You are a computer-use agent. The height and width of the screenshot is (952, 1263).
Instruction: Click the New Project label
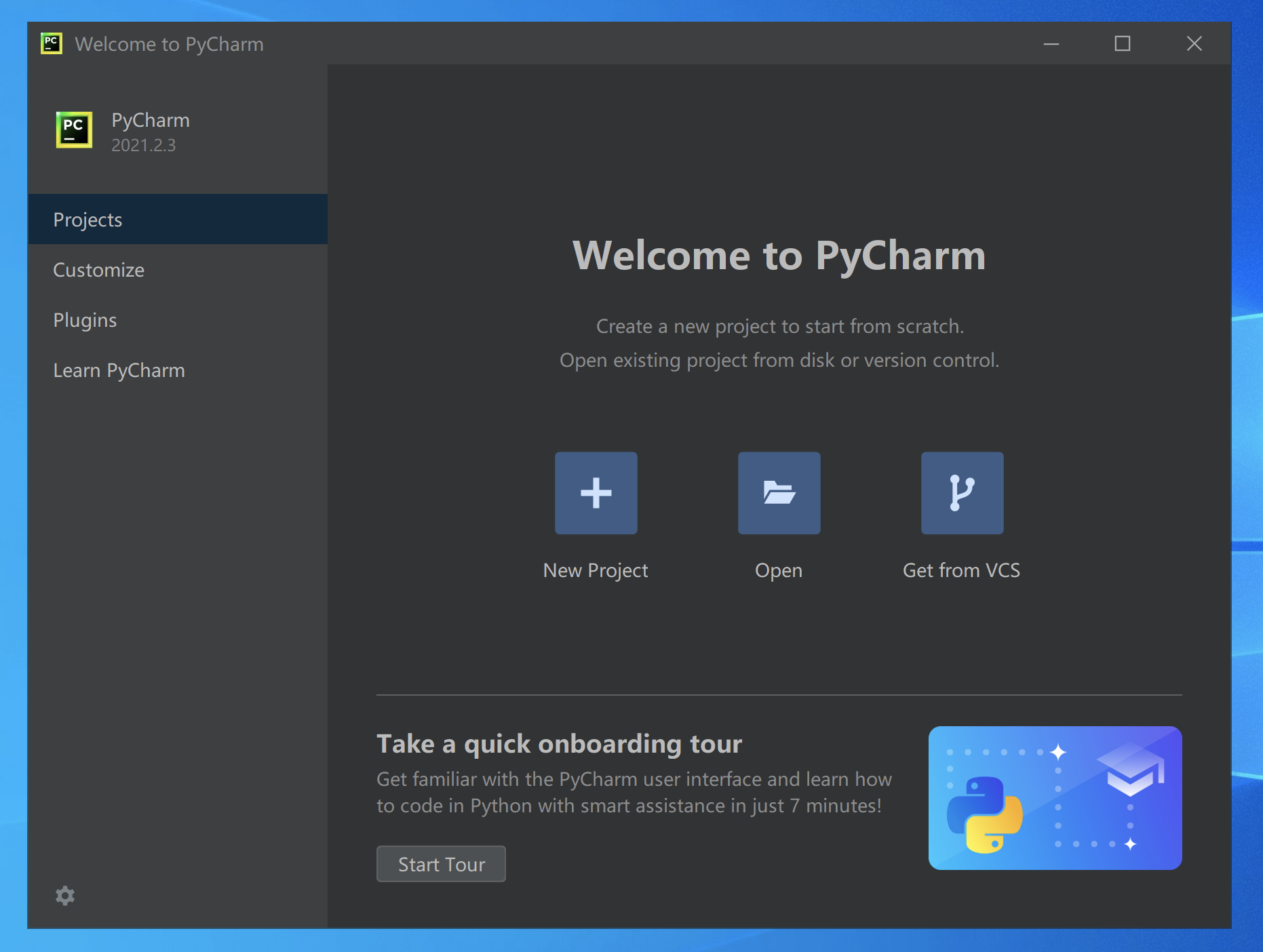[x=596, y=571]
